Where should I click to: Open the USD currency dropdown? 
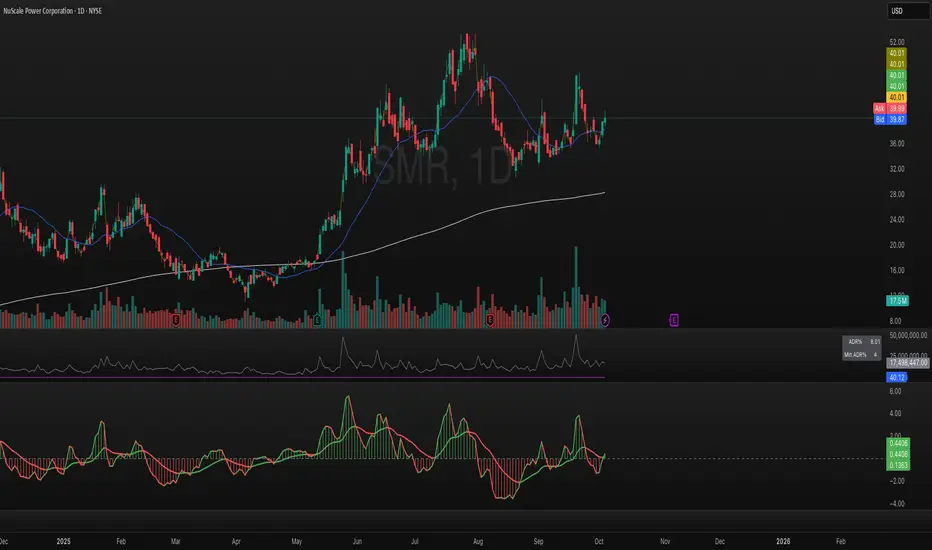point(908,11)
